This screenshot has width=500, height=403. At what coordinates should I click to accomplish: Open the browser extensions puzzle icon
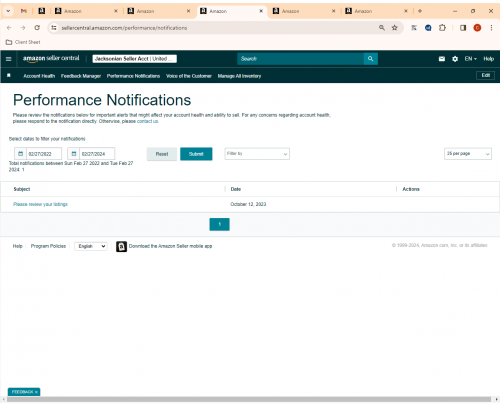point(442,28)
